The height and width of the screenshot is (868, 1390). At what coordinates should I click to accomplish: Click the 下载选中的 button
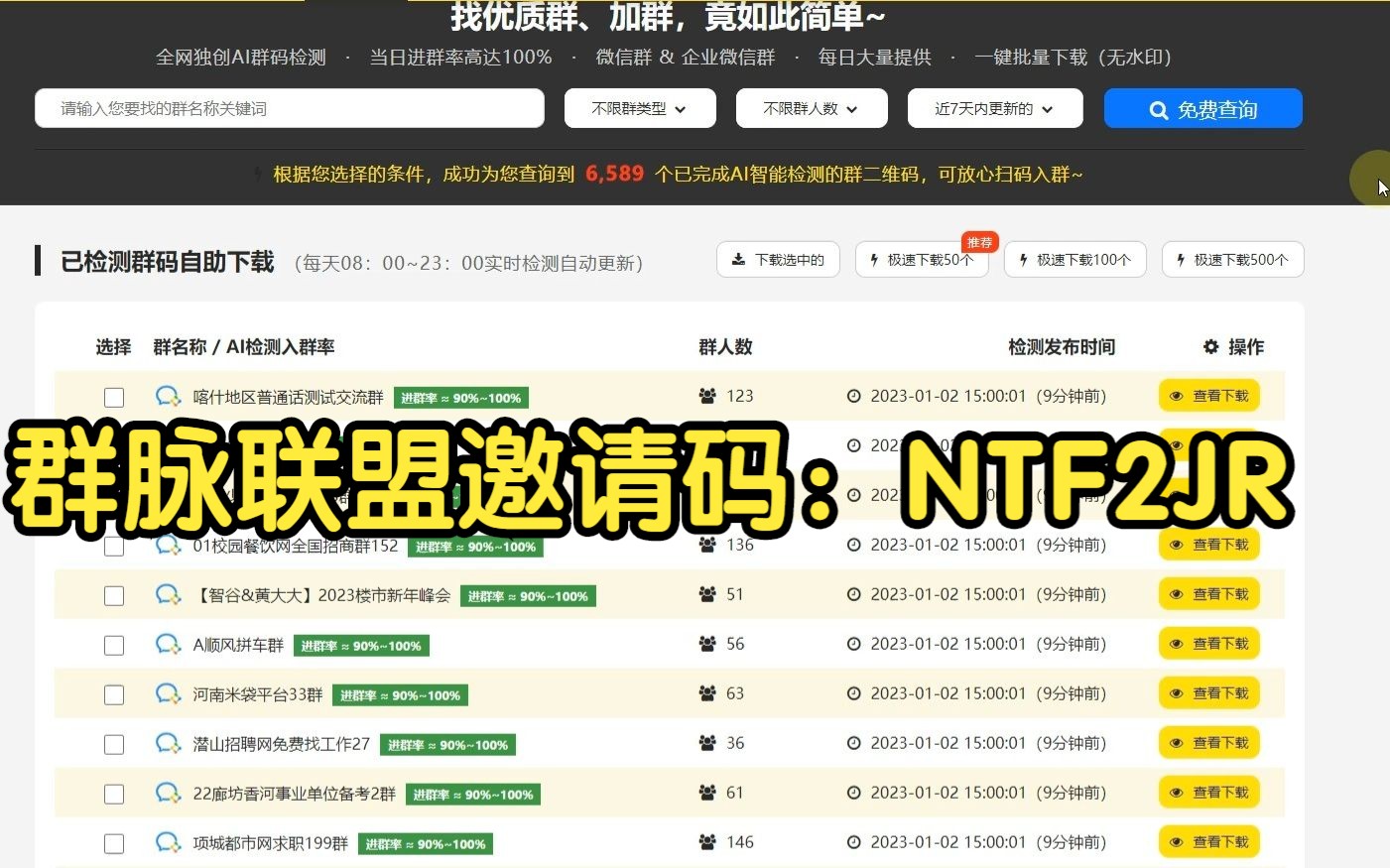pos(778,260)
